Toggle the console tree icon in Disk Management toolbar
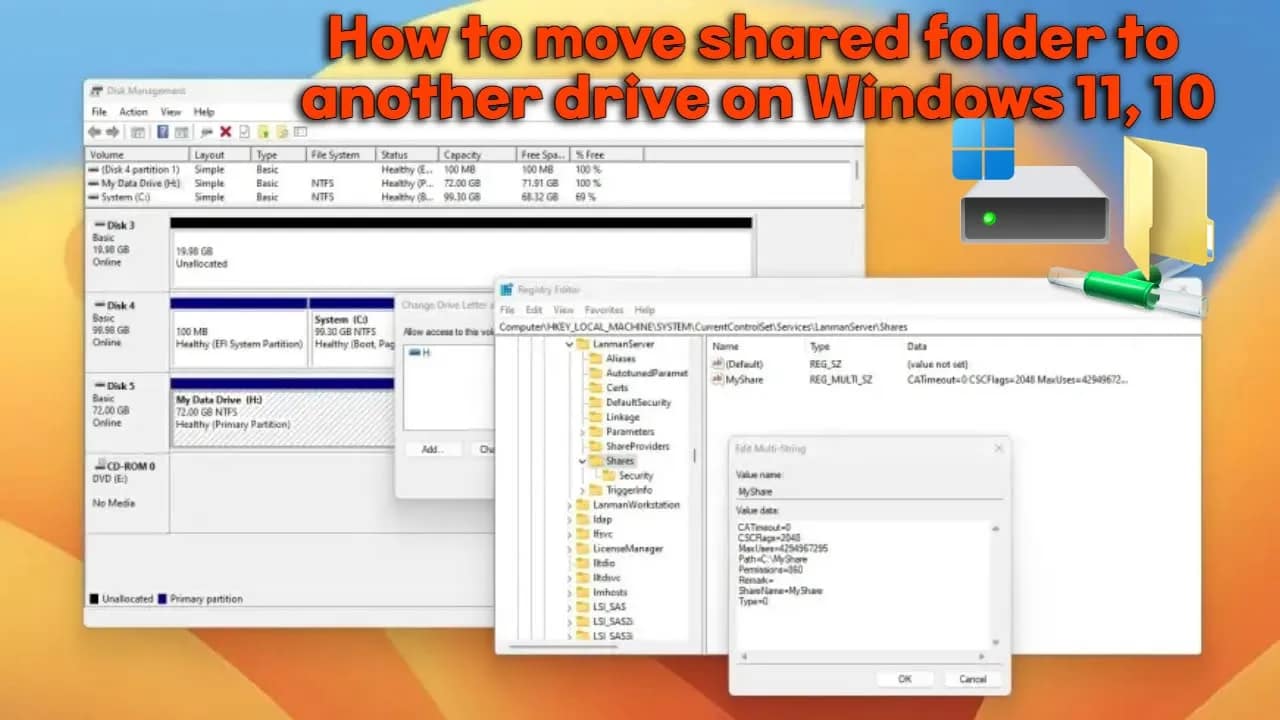The width and height of the screenshot is (1280, 720). tap(138, 129)
